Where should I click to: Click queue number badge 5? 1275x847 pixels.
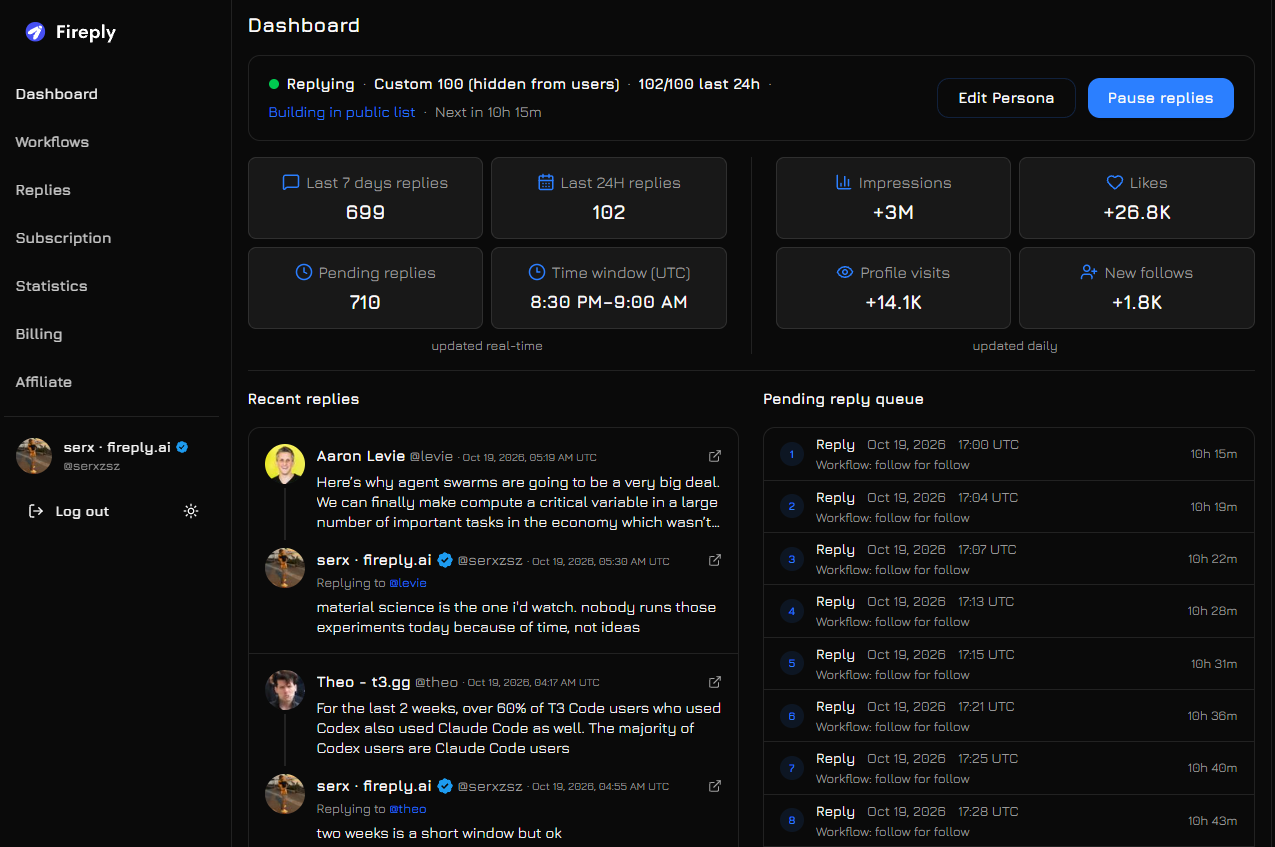[x=792, y=663]
